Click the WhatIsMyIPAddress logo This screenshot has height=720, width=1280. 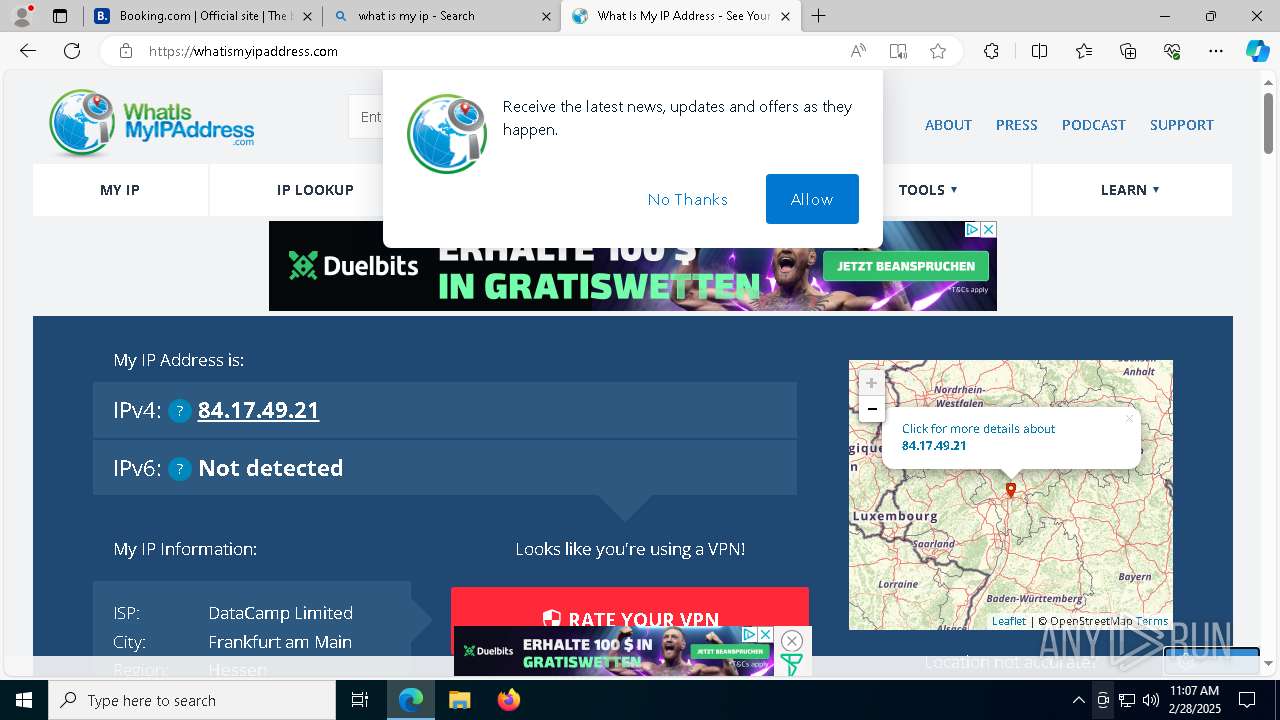152,124
